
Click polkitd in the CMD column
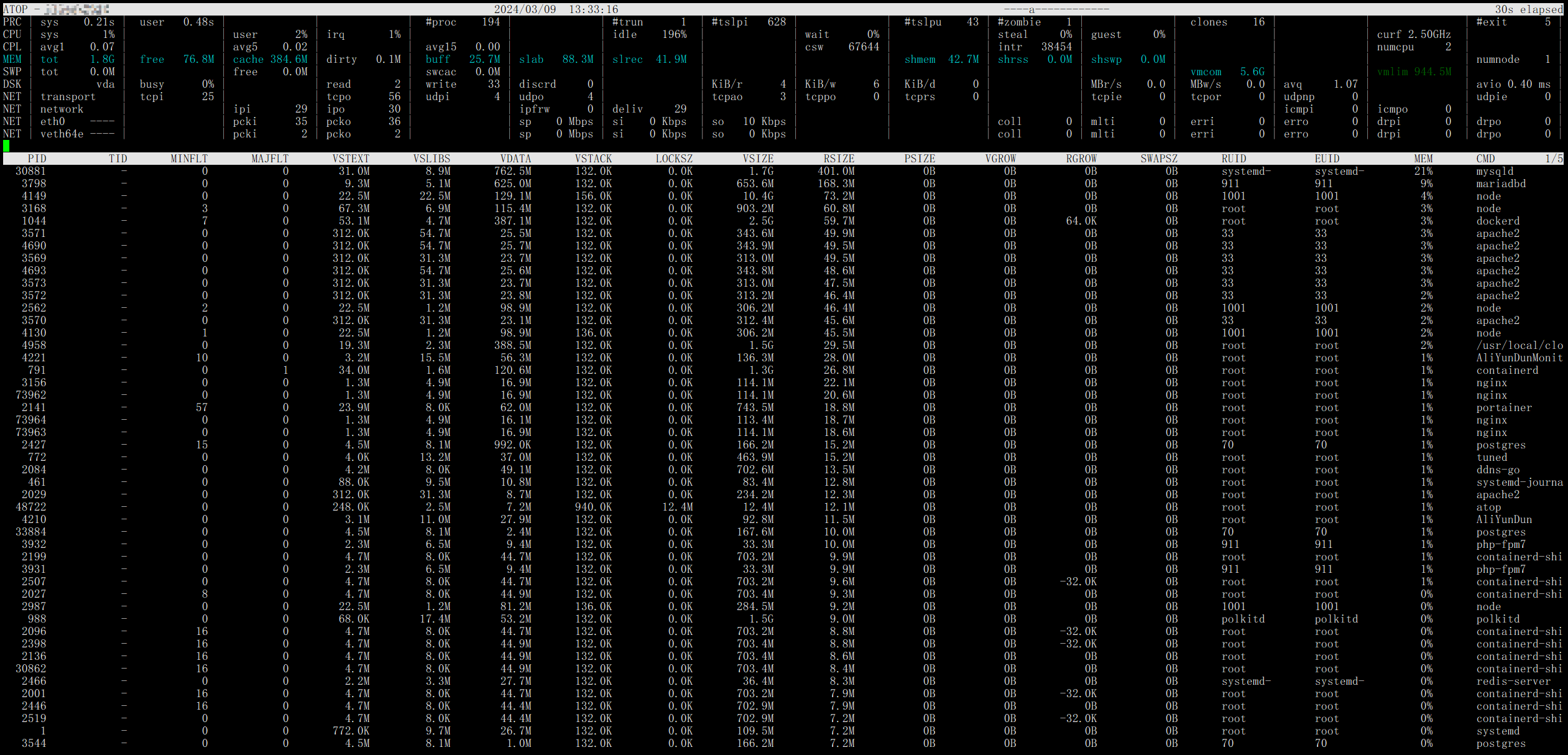1498,619
